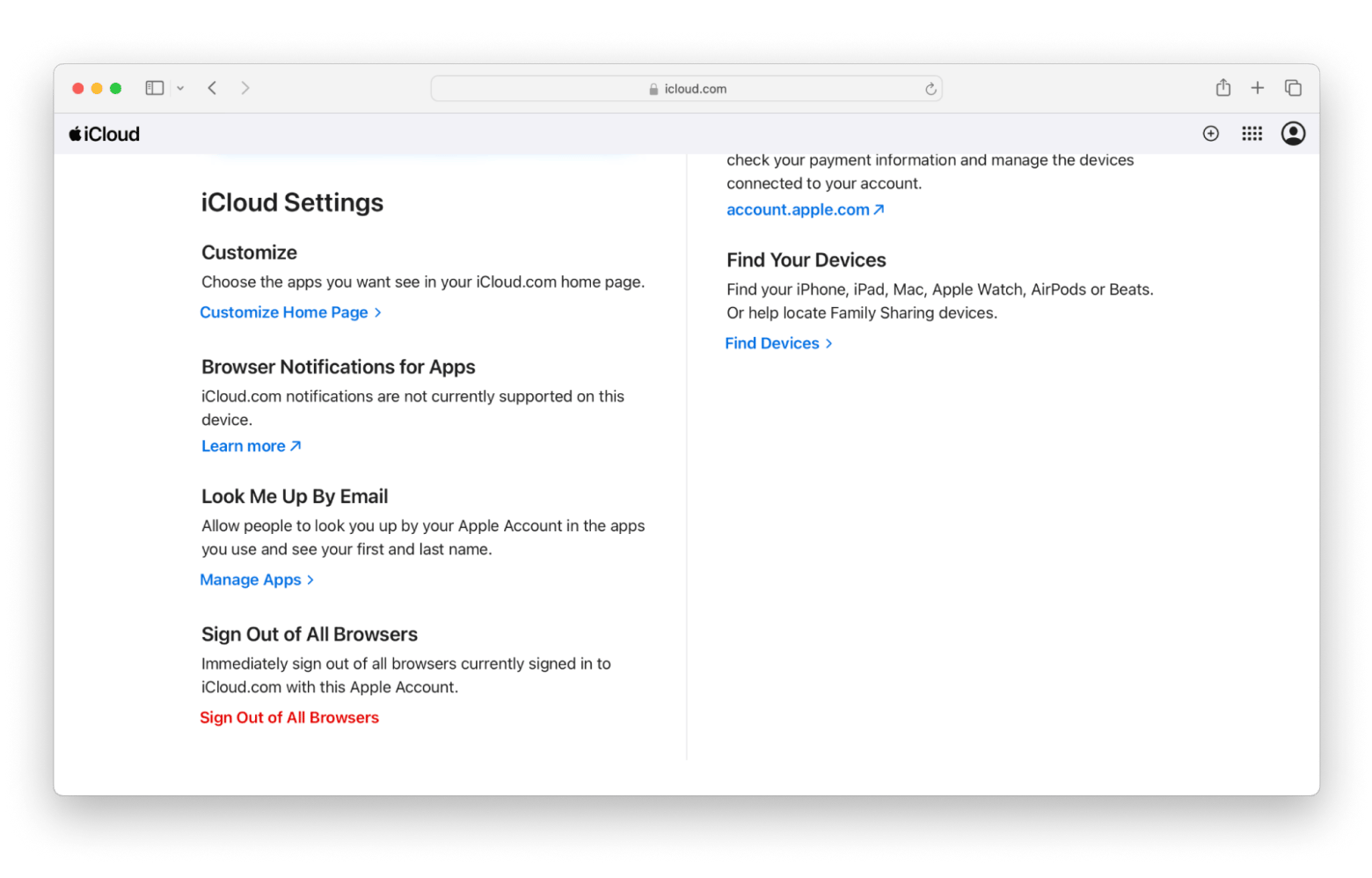
Task: Click the Sign Out of All Browsers heading
Action: point(310,634)
